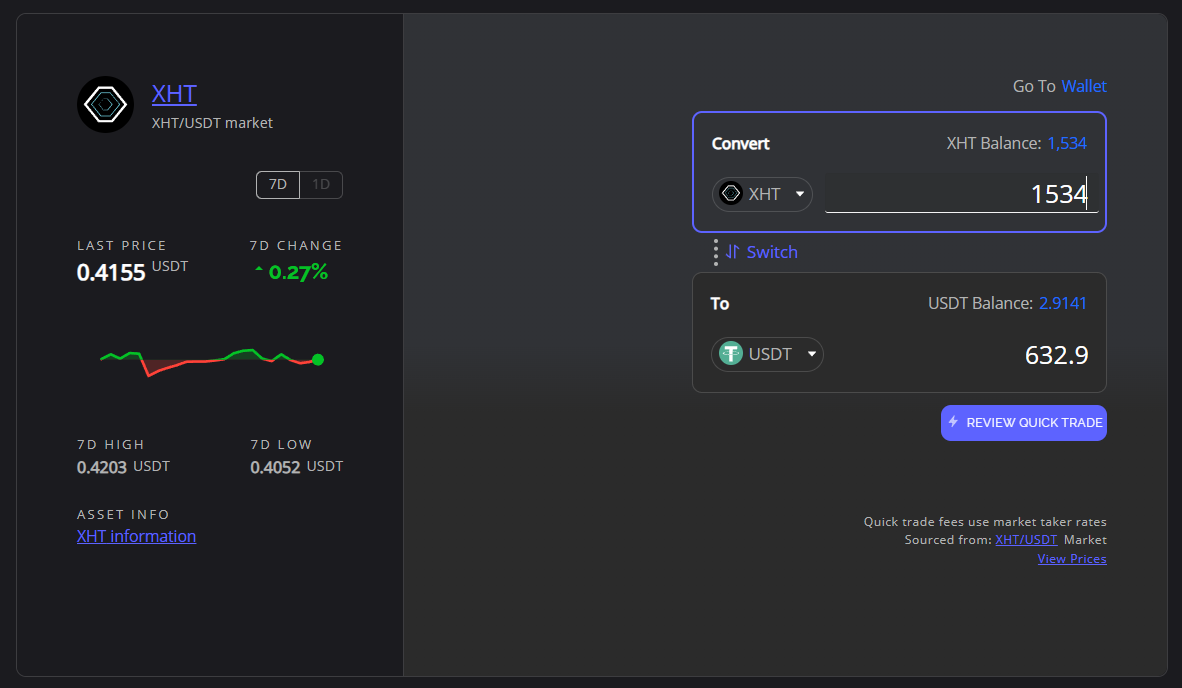Click the 7D price sparkline chart

point(212,361)
